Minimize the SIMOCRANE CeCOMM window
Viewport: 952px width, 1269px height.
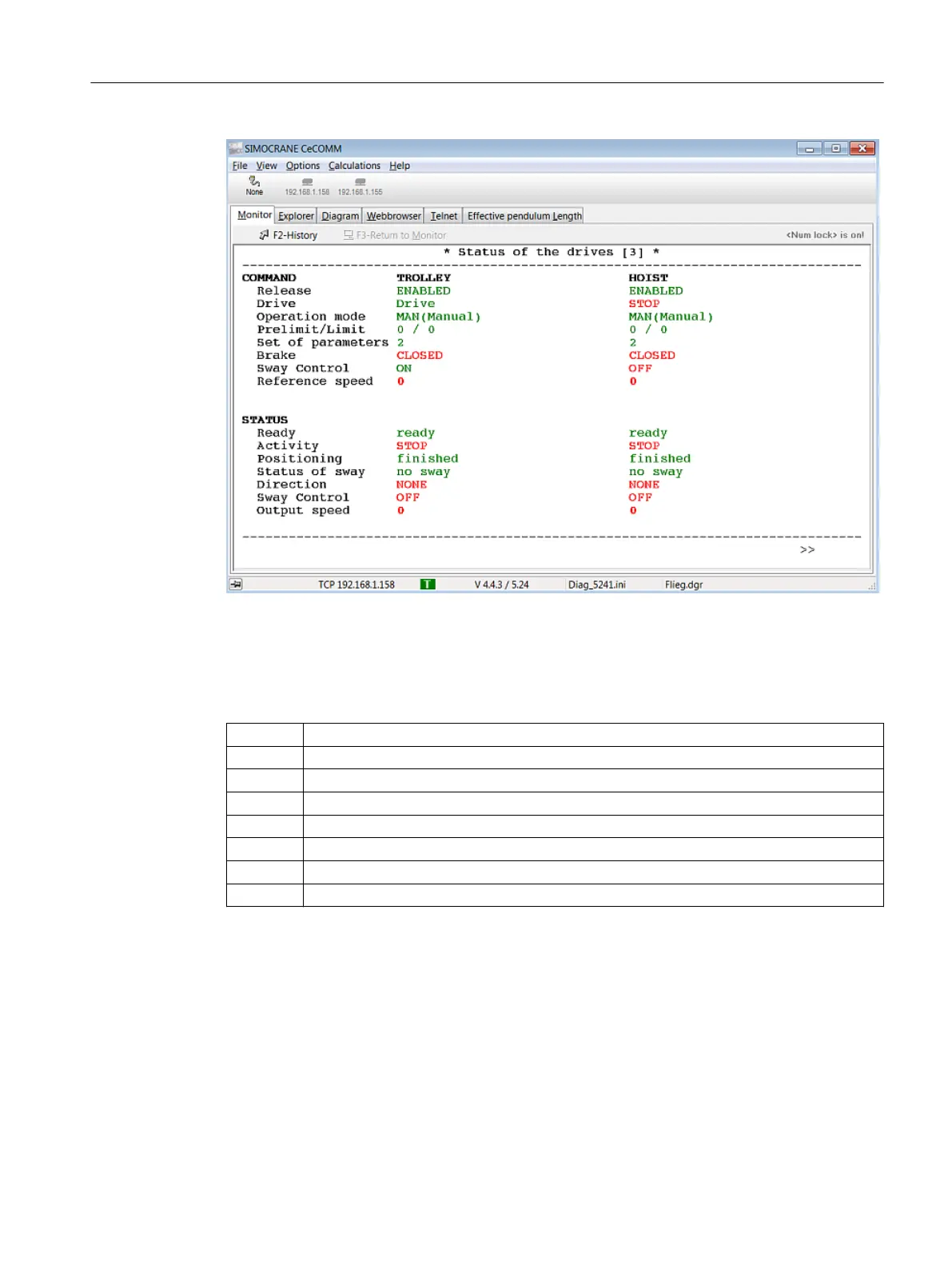point(809,149)
